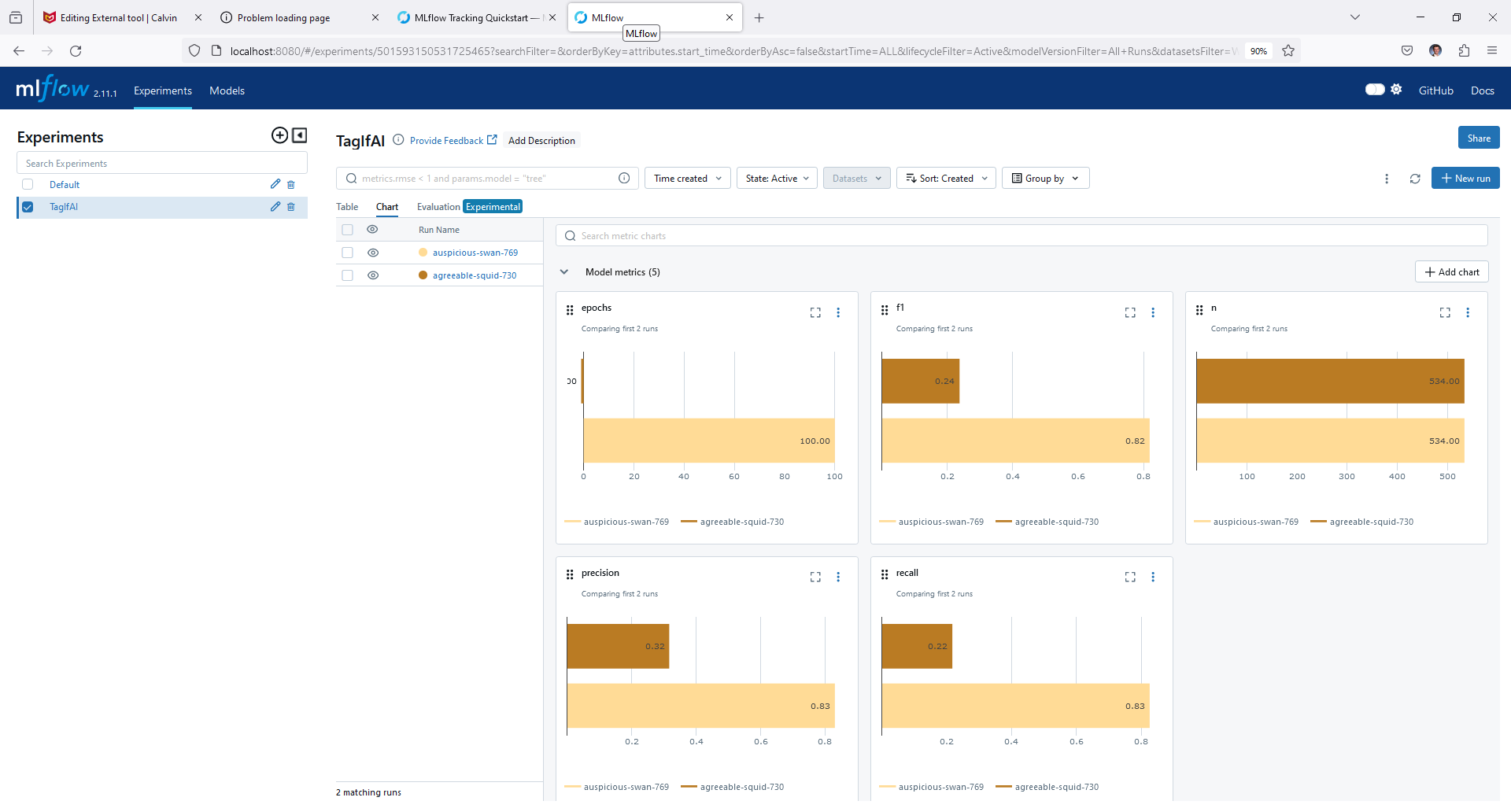The height and width of the screenshot is (812, 1511).
Task: Open the Models page in navigation
Action: 227,90
